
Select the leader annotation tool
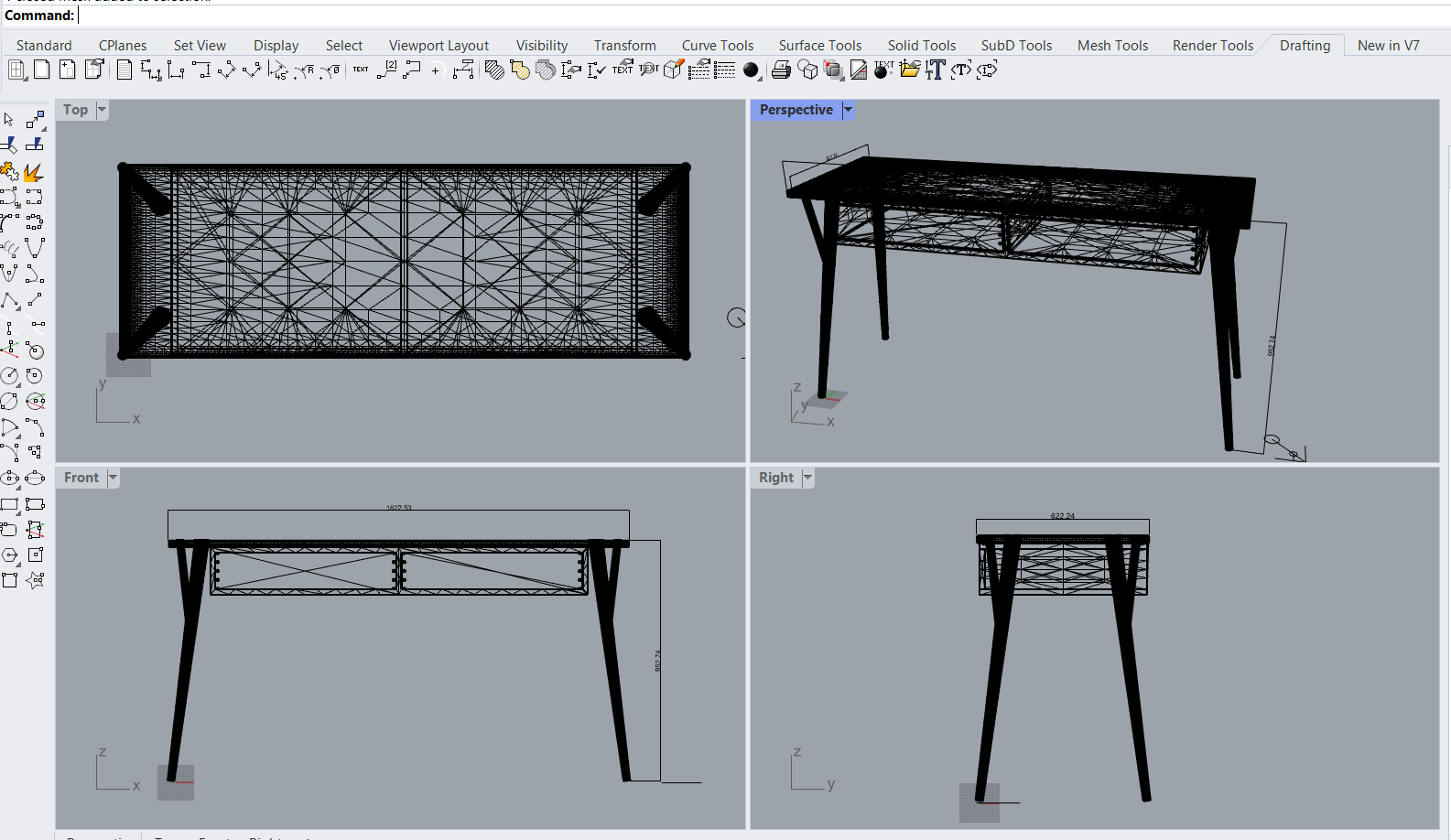pyautogui.click(x=412, y=70)
